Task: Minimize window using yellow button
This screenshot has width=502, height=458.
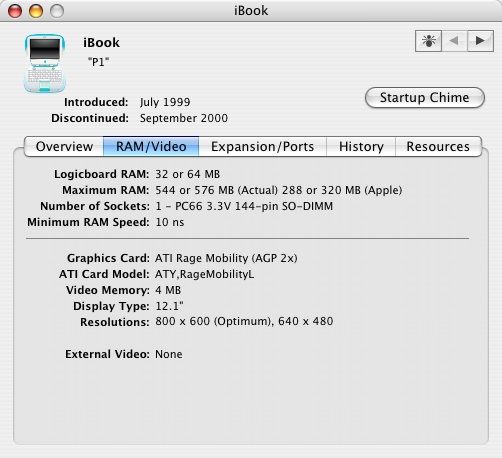Action: pos(36,11)
